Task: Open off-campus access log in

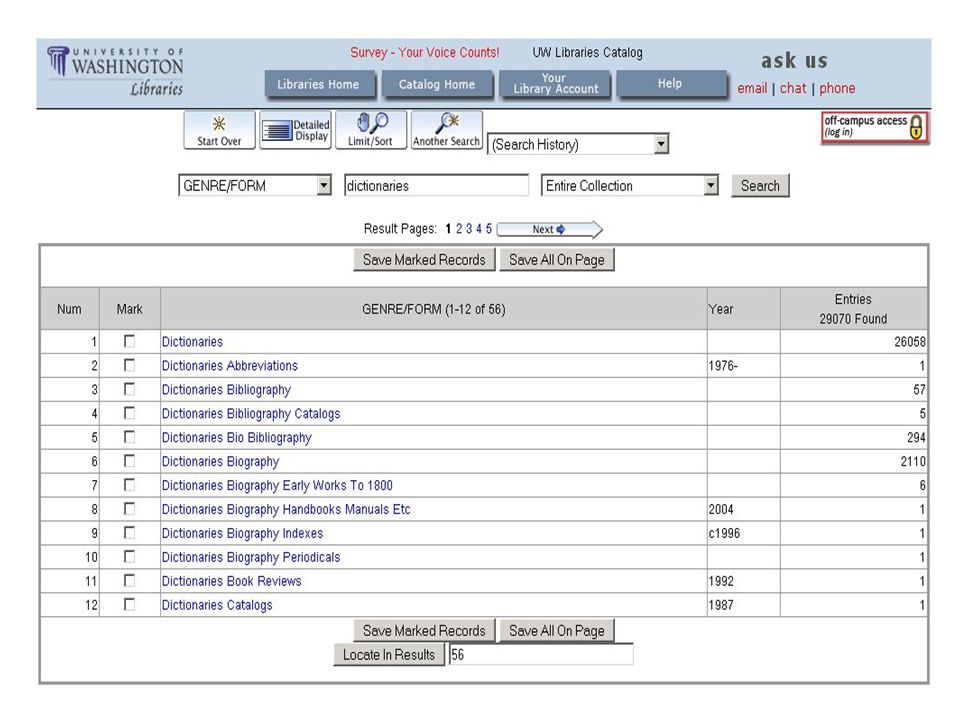Action: pyautogui.click(x=874, y=127)
